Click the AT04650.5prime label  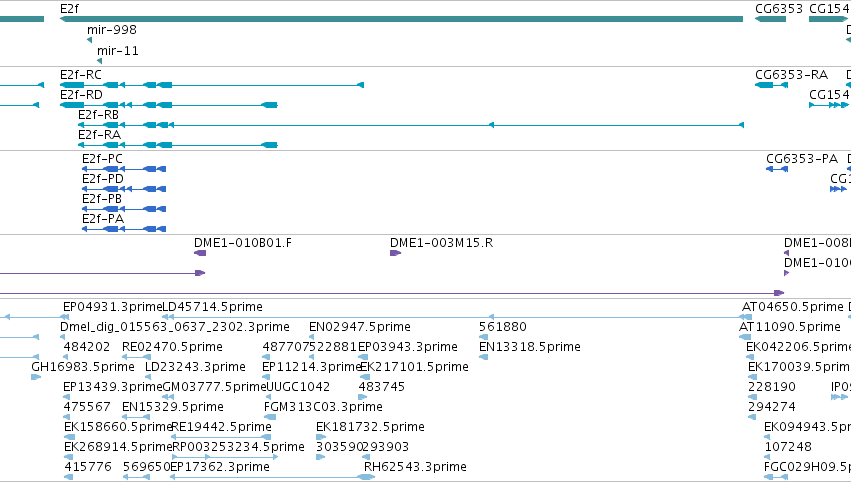pos(793,307)
